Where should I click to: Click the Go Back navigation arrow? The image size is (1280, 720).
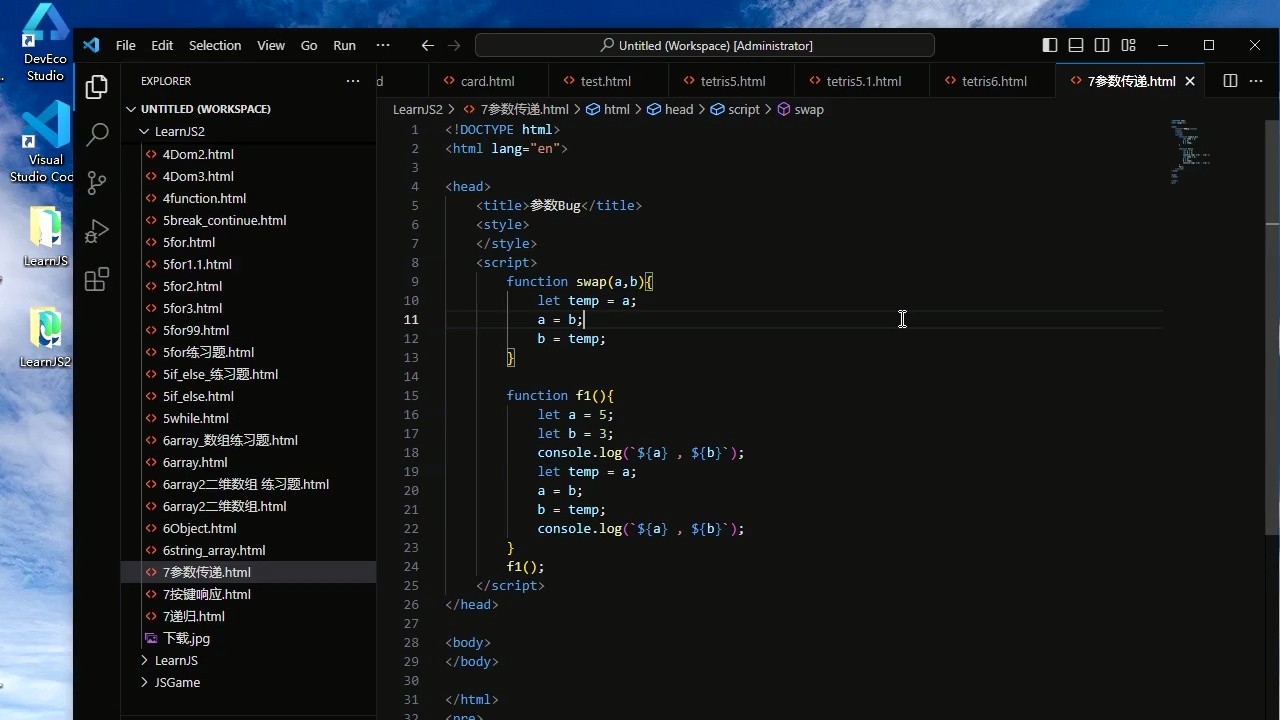coord(428,45)
